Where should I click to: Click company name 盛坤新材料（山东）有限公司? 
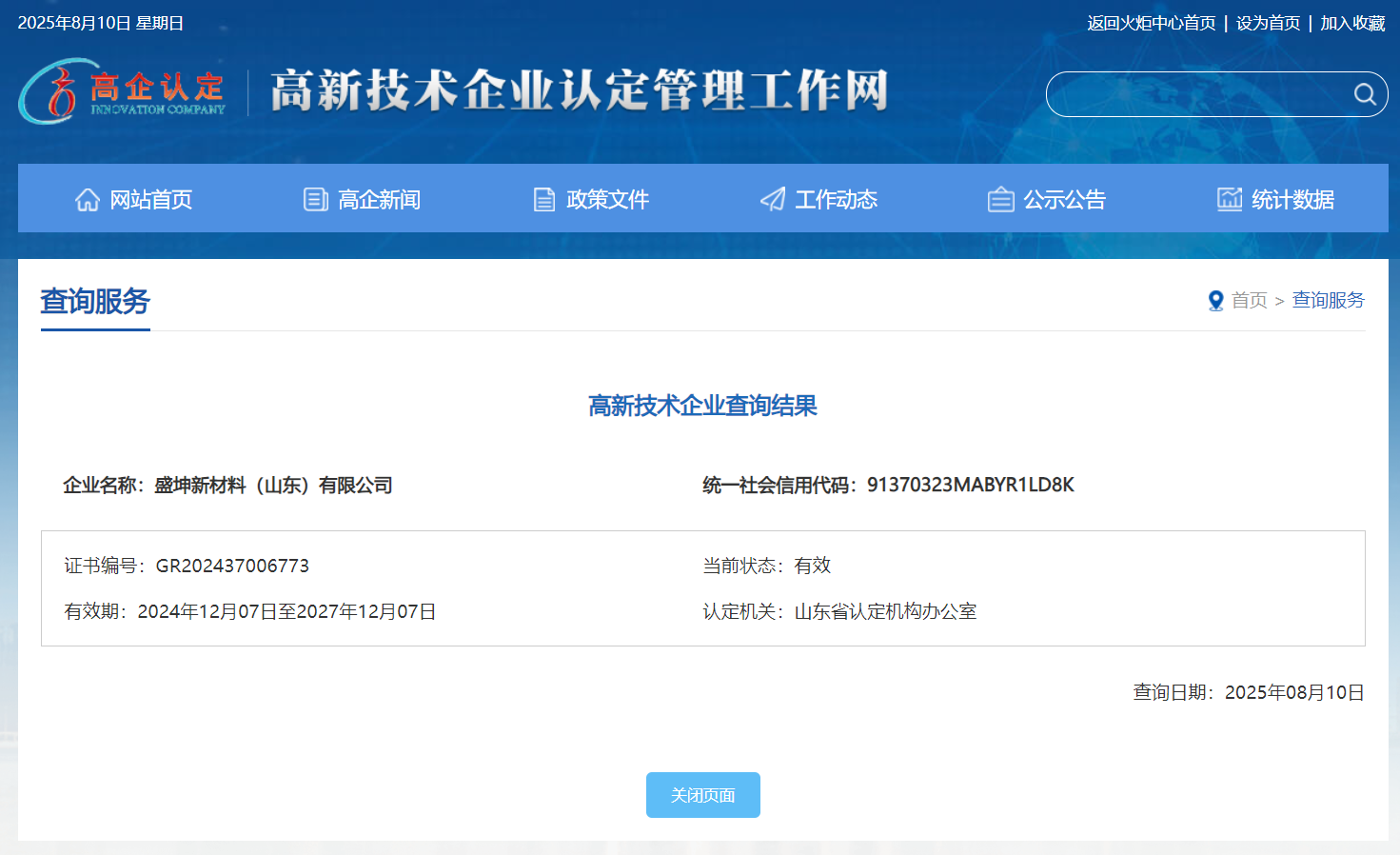(273, 486)
